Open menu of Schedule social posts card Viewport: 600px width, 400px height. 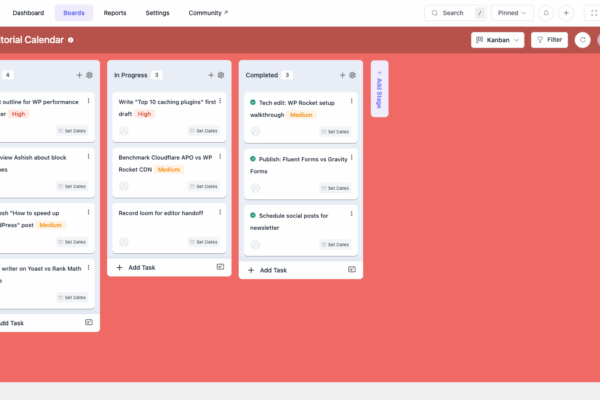pyautogui.click(x=351, y=214)
